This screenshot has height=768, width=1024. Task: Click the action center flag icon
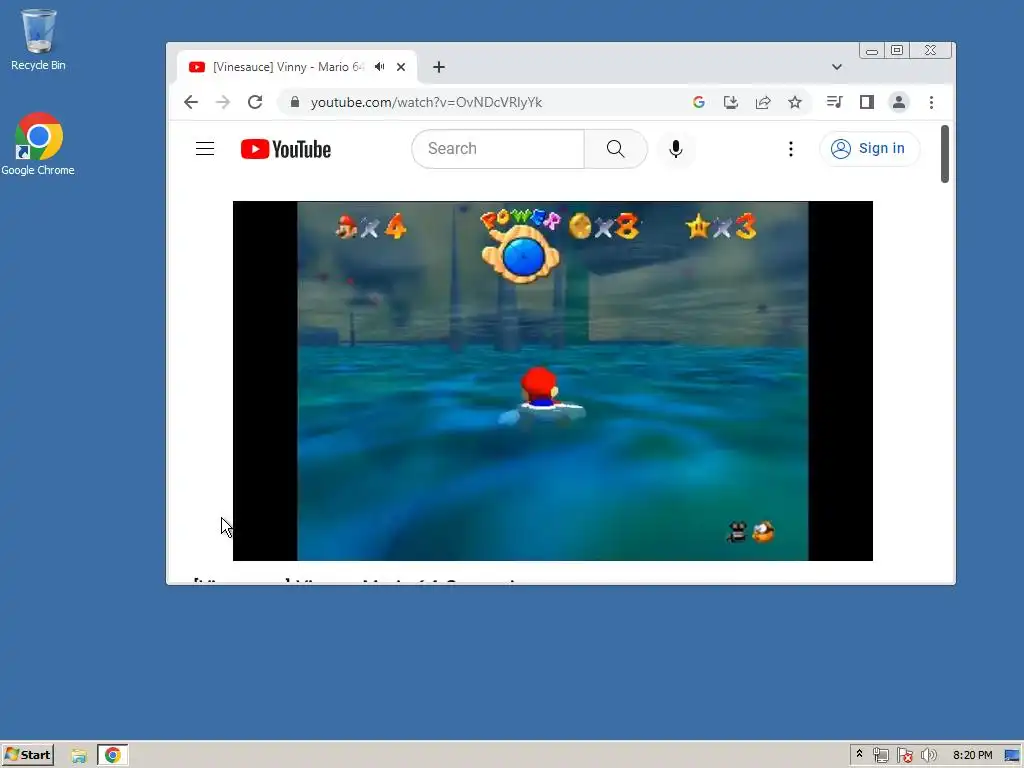pos(905,756)
